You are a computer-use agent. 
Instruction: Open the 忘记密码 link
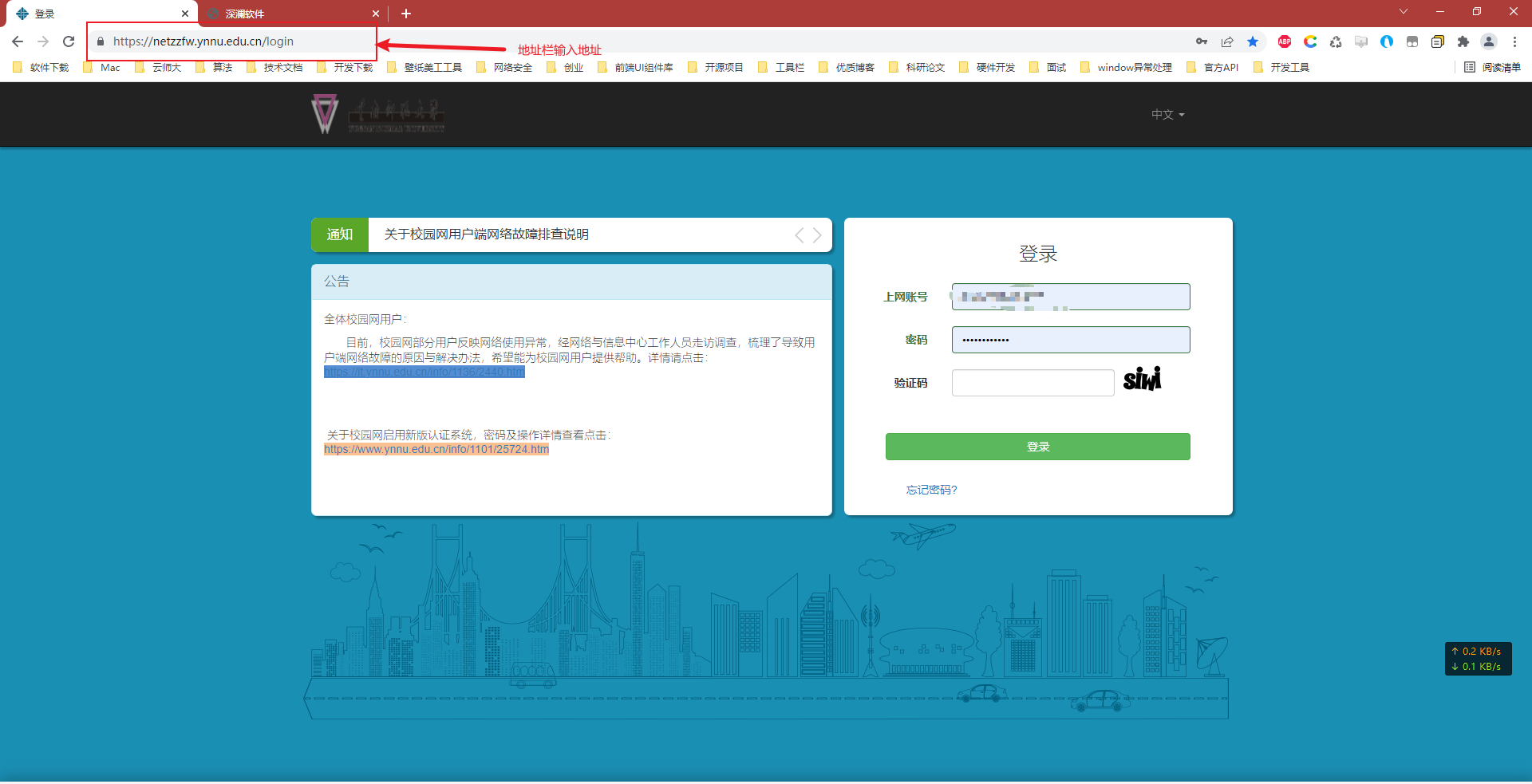pyautogui.click(x=930, y=490)
